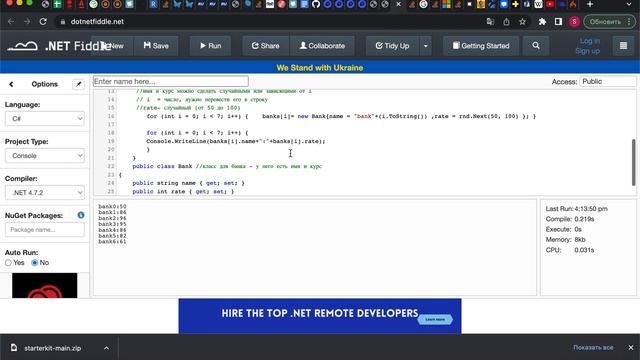Viewport: 640px width, 360px height.
Task: Open a new browser tab
Action: click(590, 4)
